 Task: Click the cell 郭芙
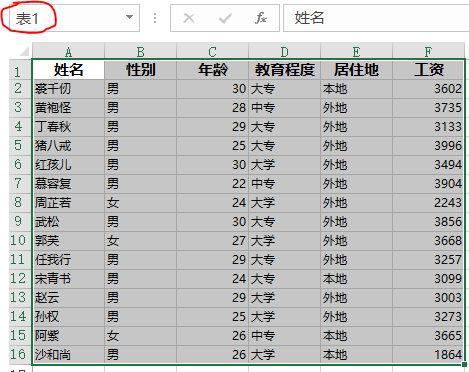[x=68, y=241]
